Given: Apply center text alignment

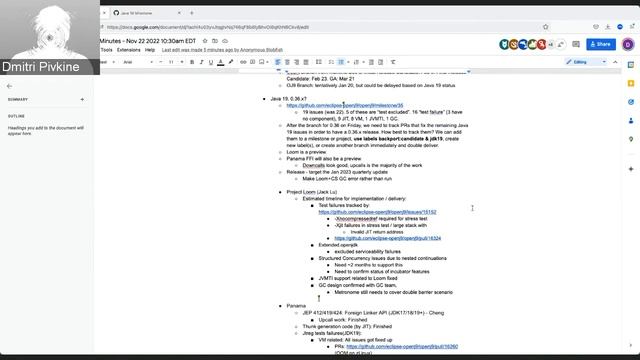Looking at the screenshot, I should (287, 62).
